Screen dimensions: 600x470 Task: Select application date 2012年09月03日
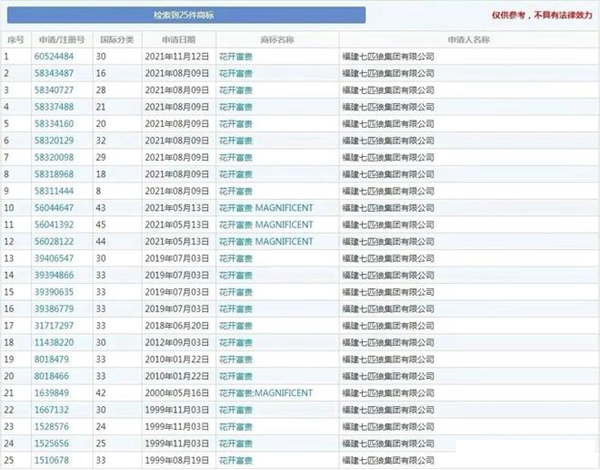coord(177,343)
